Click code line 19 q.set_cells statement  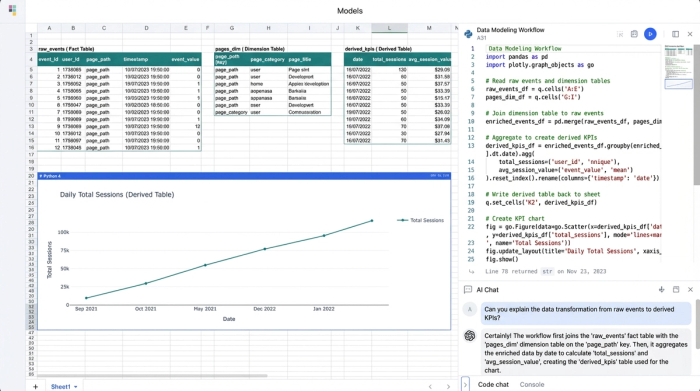tap(541, 202)
